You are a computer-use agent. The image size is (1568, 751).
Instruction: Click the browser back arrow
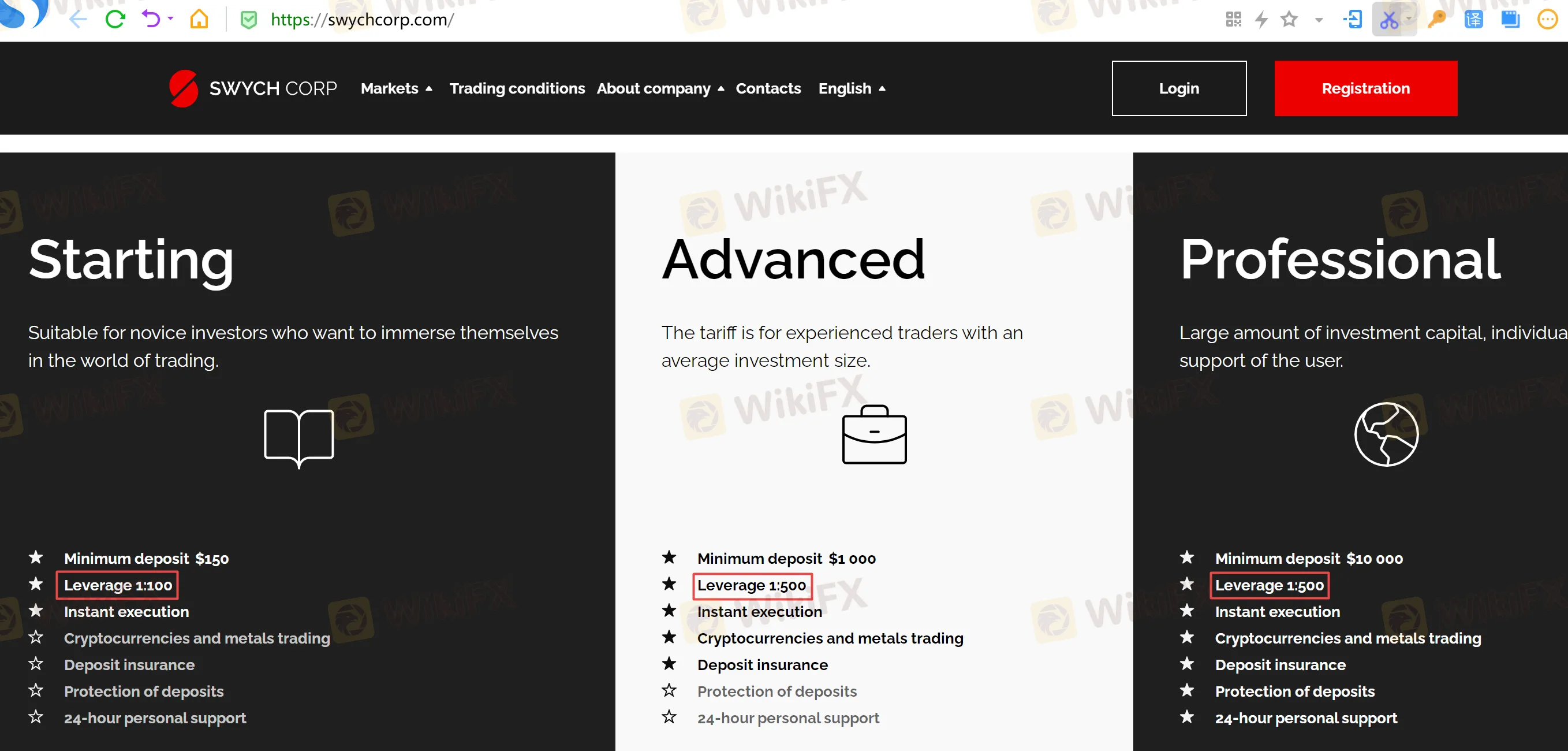click(x=79, y=20)
